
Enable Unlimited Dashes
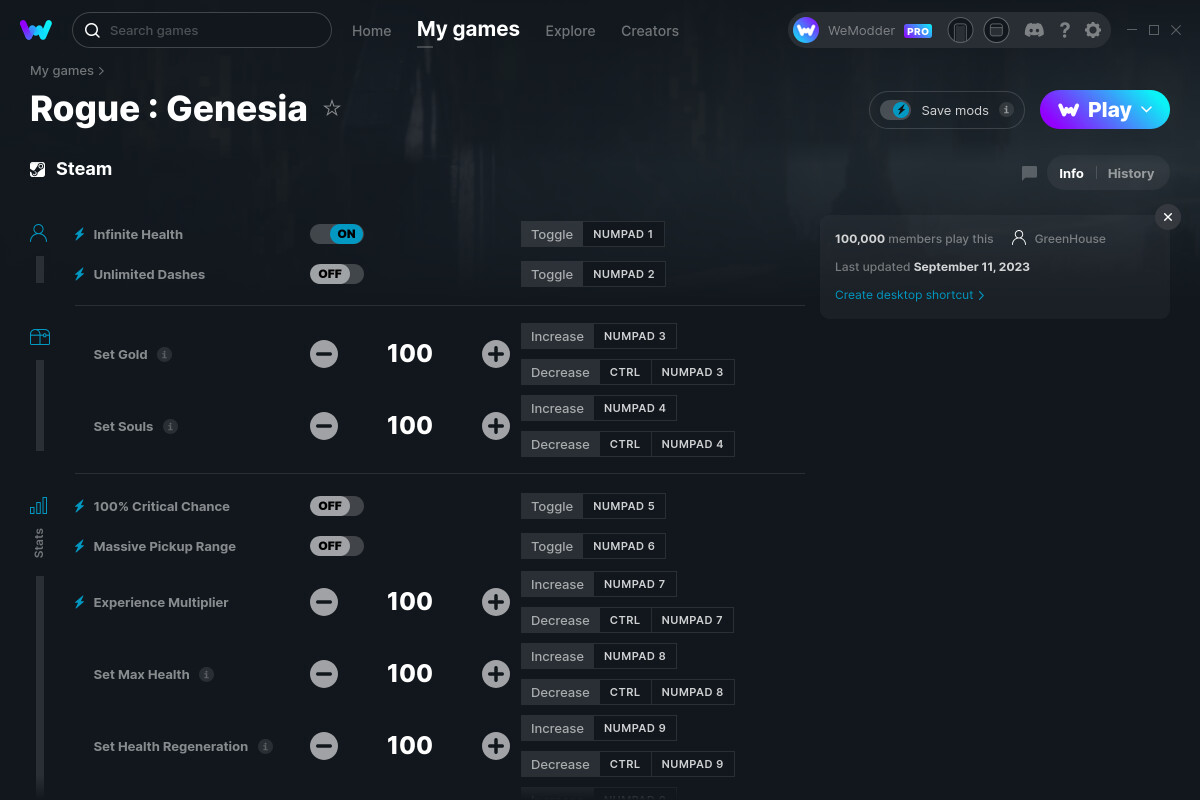[336, 273]
